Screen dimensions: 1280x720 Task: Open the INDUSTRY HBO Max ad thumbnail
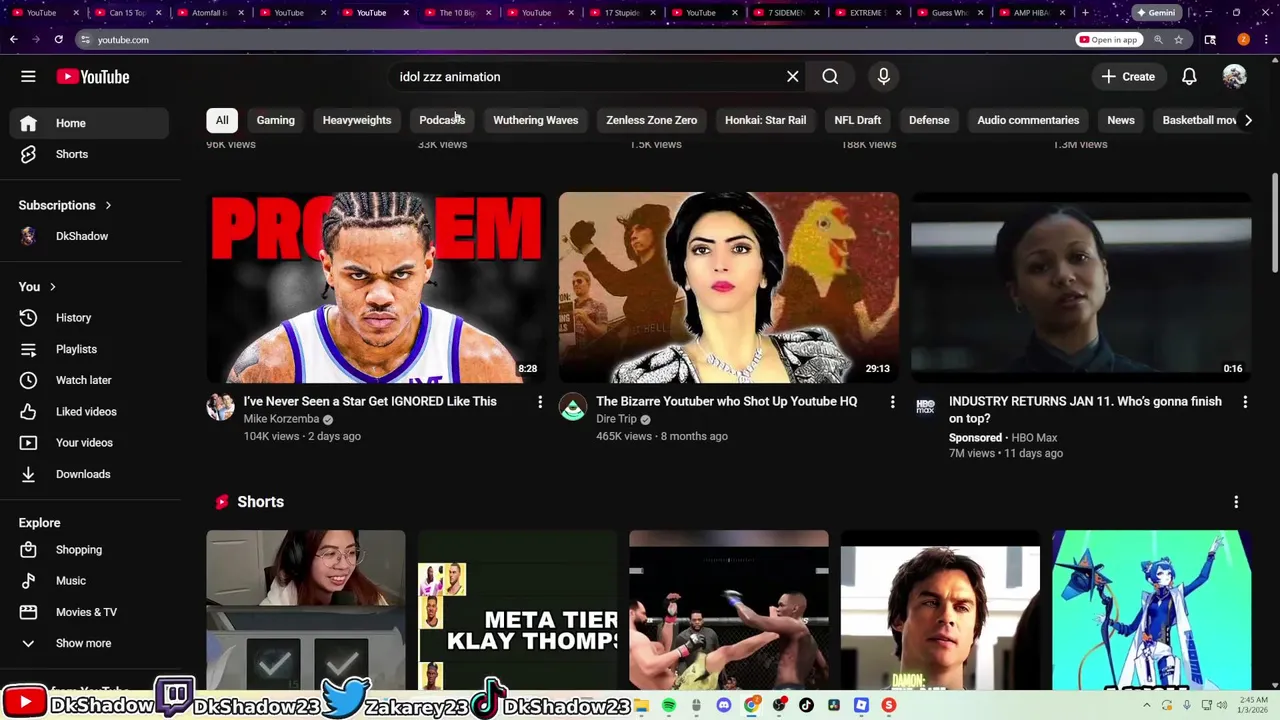click(x=1081, y=287)
